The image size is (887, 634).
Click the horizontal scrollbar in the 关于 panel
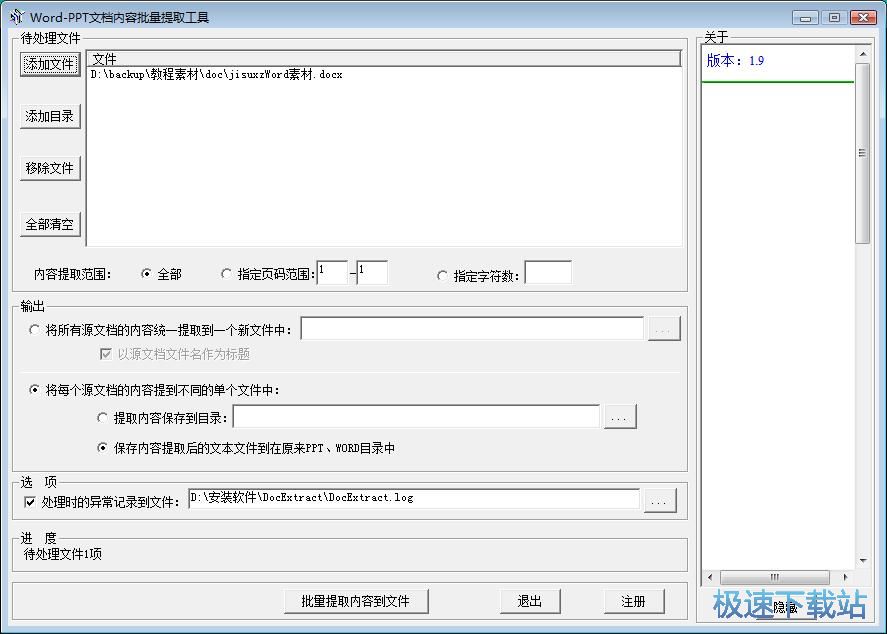coord(774,577)
